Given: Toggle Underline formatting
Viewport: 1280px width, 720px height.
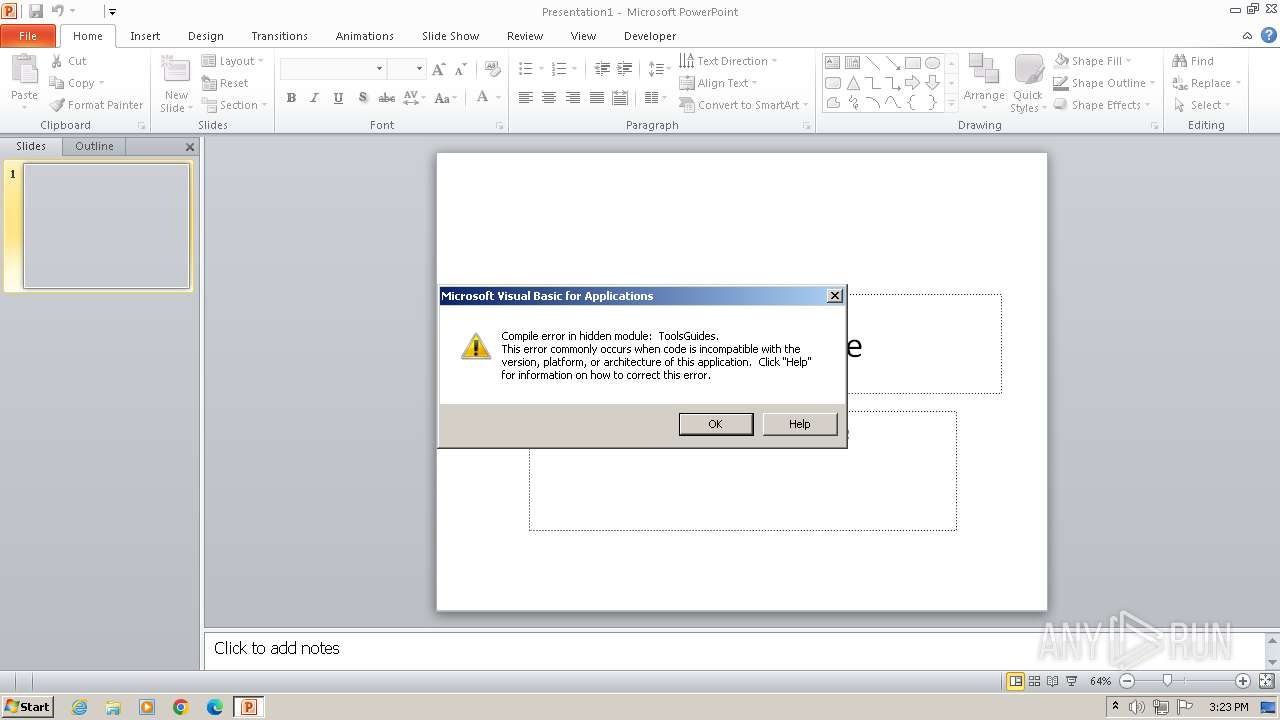Looking at the screenshot, I should click(x=338, y=98).
